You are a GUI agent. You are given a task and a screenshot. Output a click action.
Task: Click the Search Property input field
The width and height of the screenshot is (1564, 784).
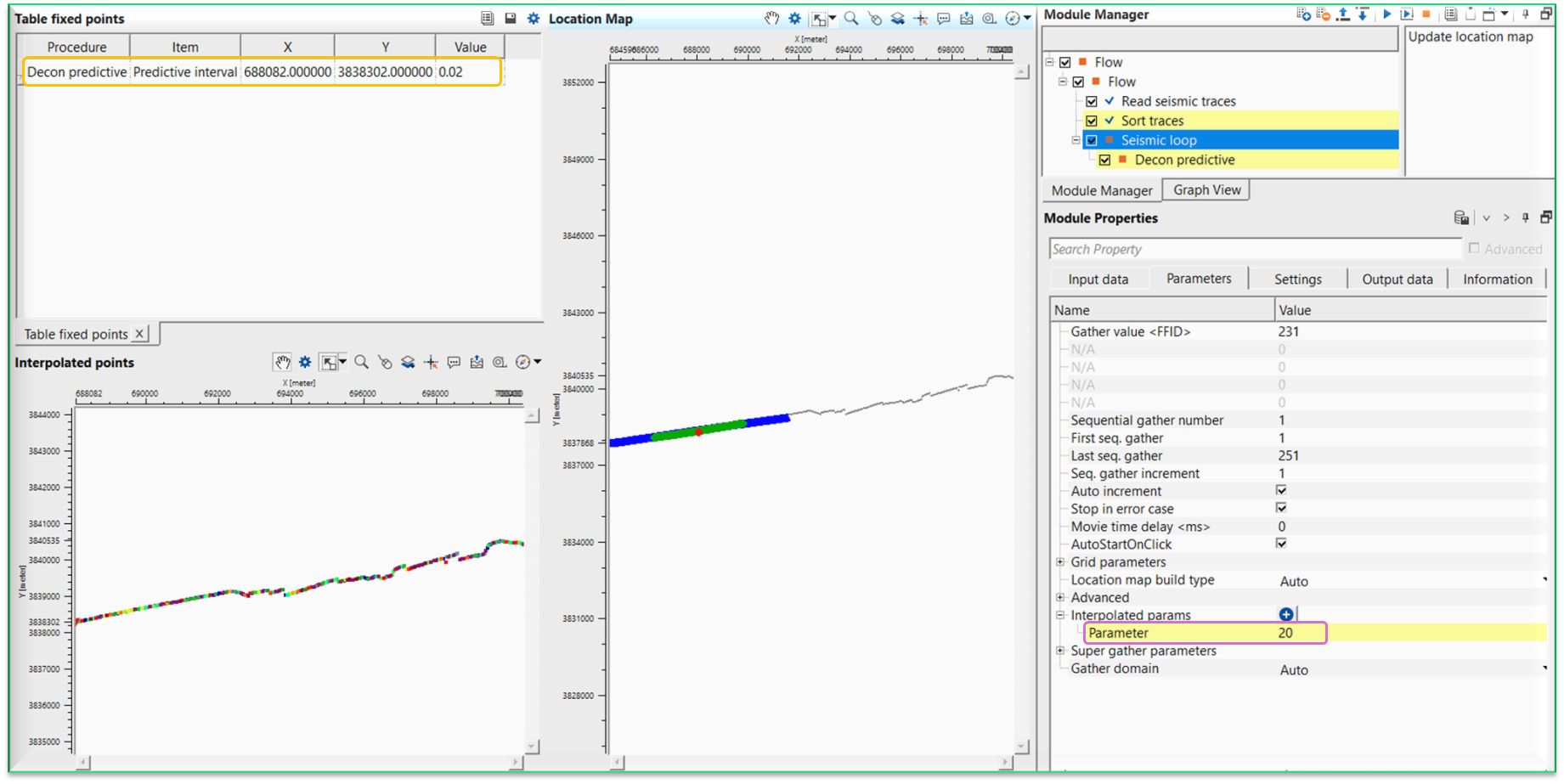point(1254,249)
